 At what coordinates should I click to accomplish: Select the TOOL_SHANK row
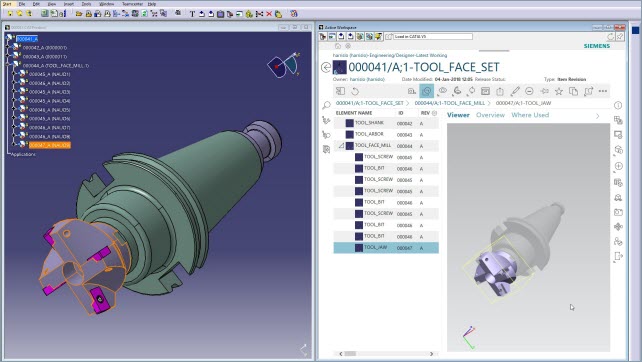(x=386, y=123)
